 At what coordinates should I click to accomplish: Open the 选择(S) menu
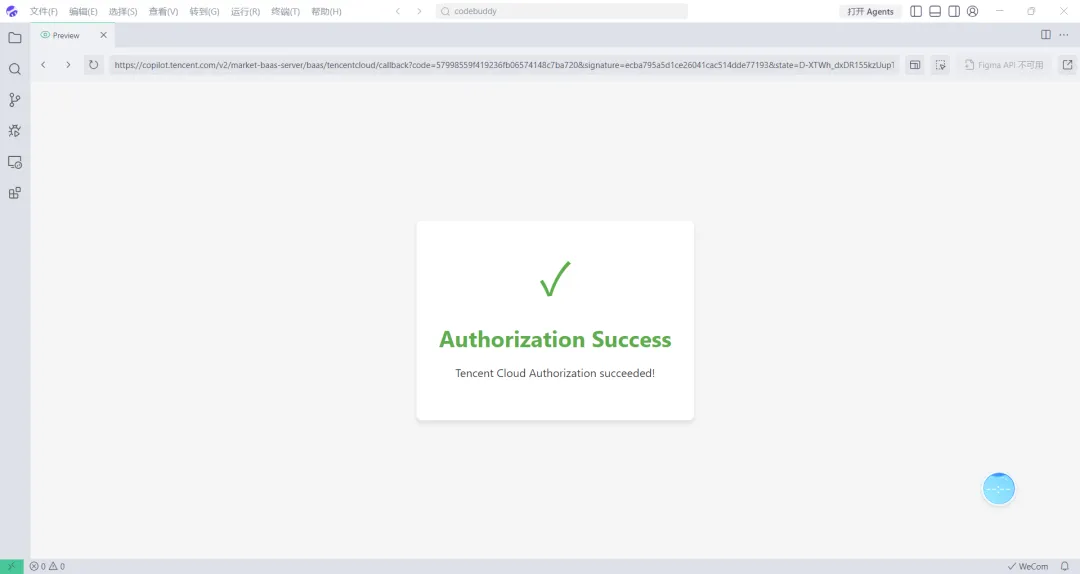123,11
